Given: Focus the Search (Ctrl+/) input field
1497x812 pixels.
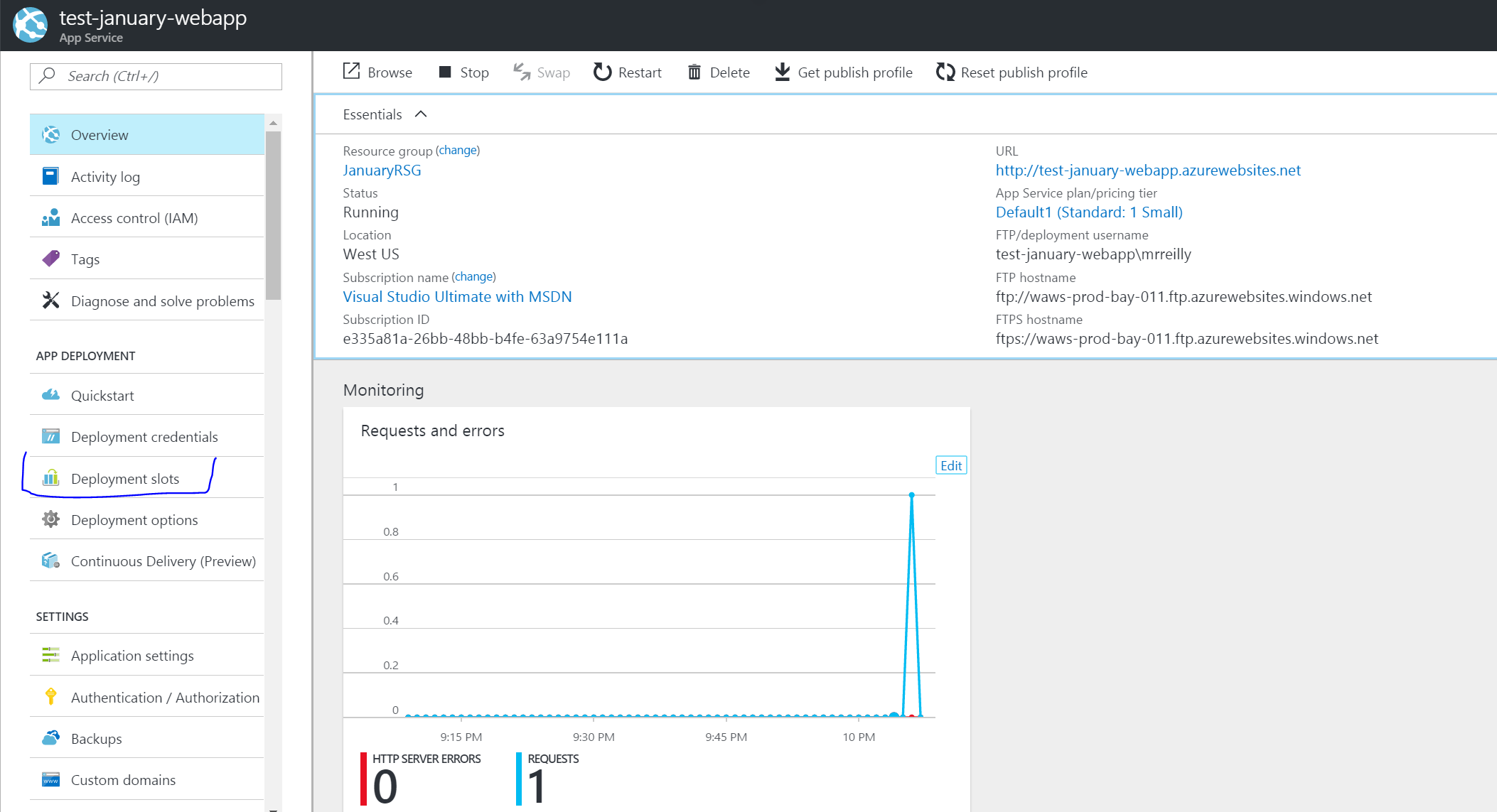Looking at the screenshot, I should coord(156,76).
